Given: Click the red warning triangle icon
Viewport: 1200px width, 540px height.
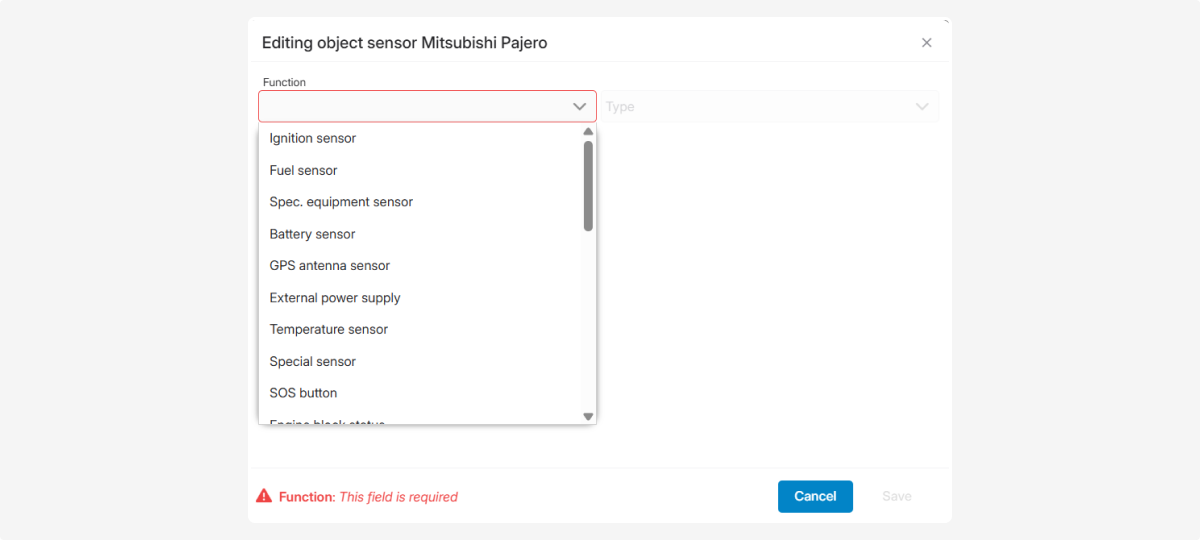Looking at the screenshot, I should [x=264, y=496].
